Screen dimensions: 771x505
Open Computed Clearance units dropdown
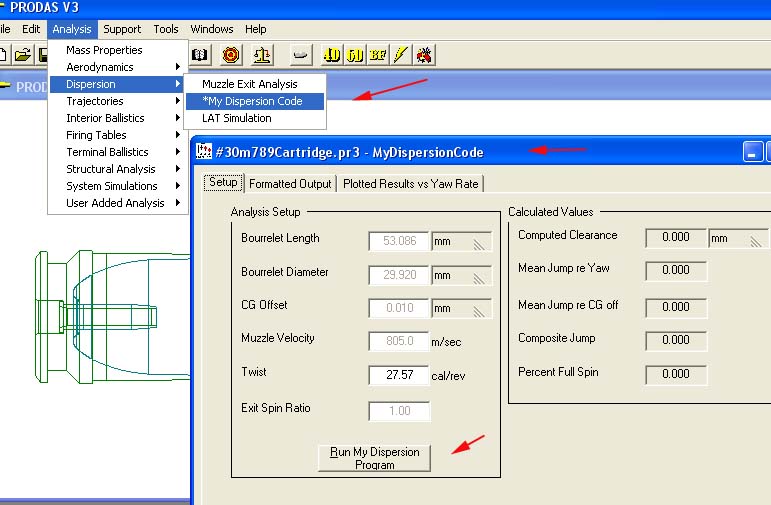pos(738,238)
